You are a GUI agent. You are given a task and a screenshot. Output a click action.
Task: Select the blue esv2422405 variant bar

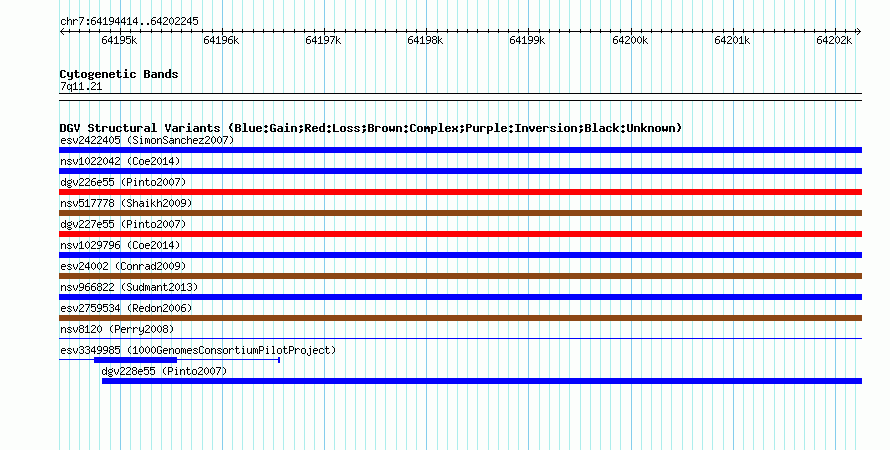point(460,150)
